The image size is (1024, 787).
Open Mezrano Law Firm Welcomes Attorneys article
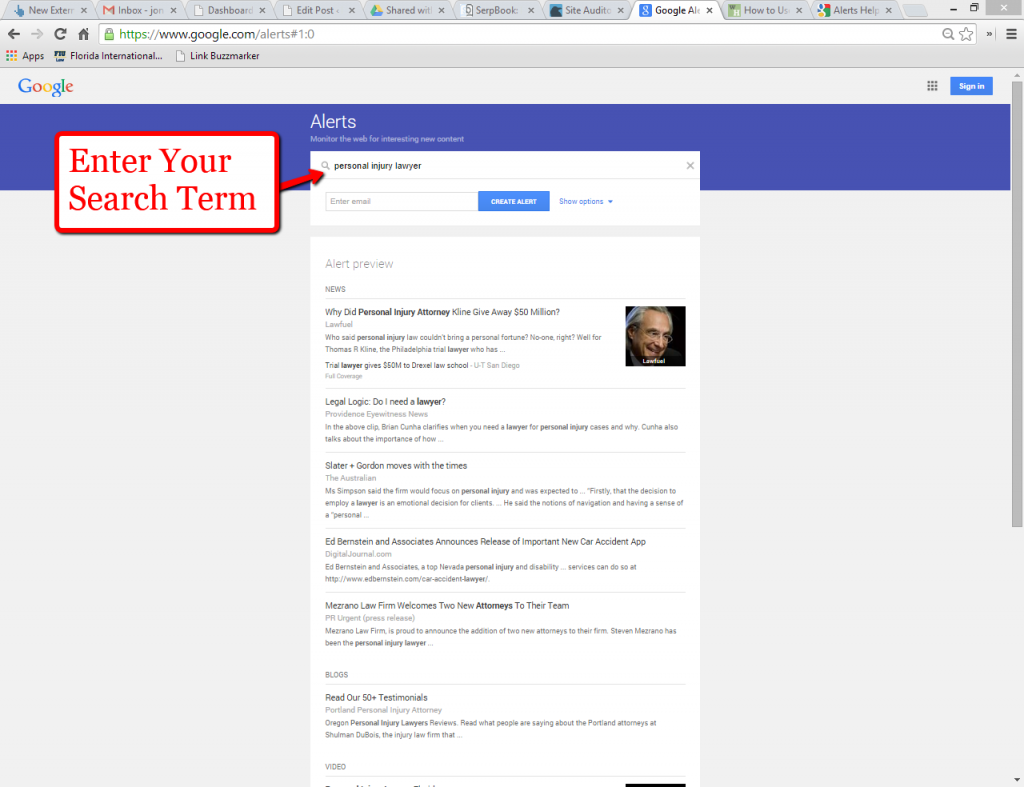pos(447,605)
